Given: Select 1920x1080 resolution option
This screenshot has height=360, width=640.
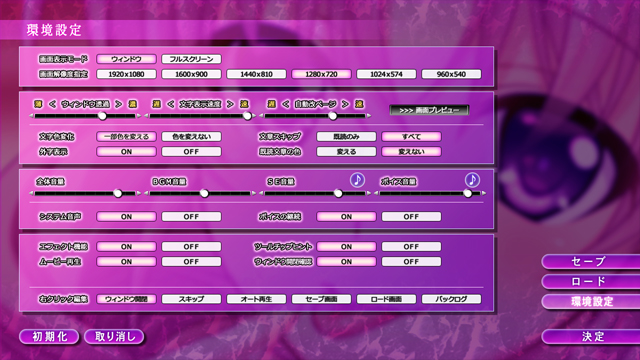Looking at the screenshot, I should pyautogui.click(x=126, y=74).
